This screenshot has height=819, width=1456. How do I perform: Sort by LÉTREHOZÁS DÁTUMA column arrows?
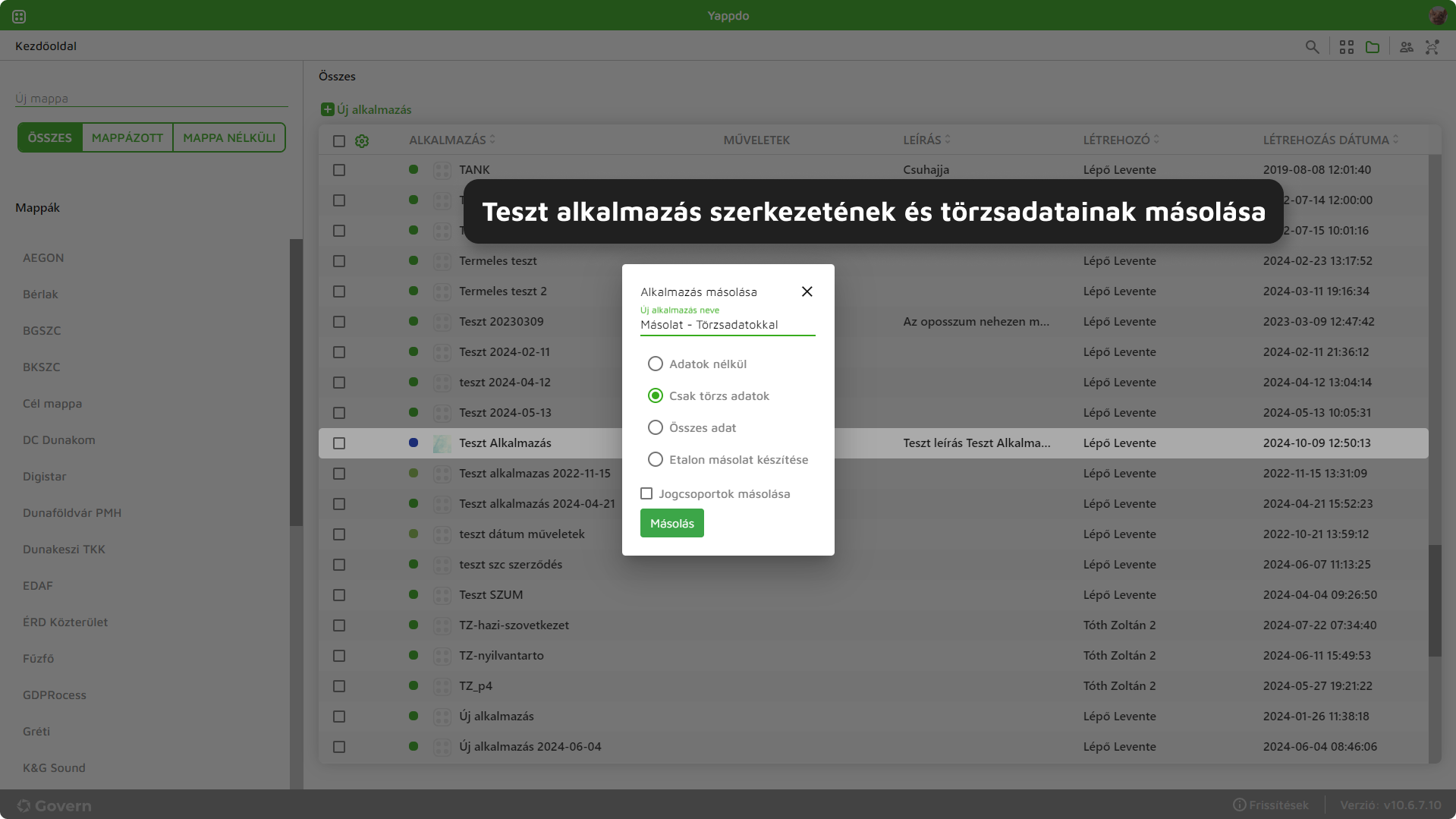point(1396,139)
